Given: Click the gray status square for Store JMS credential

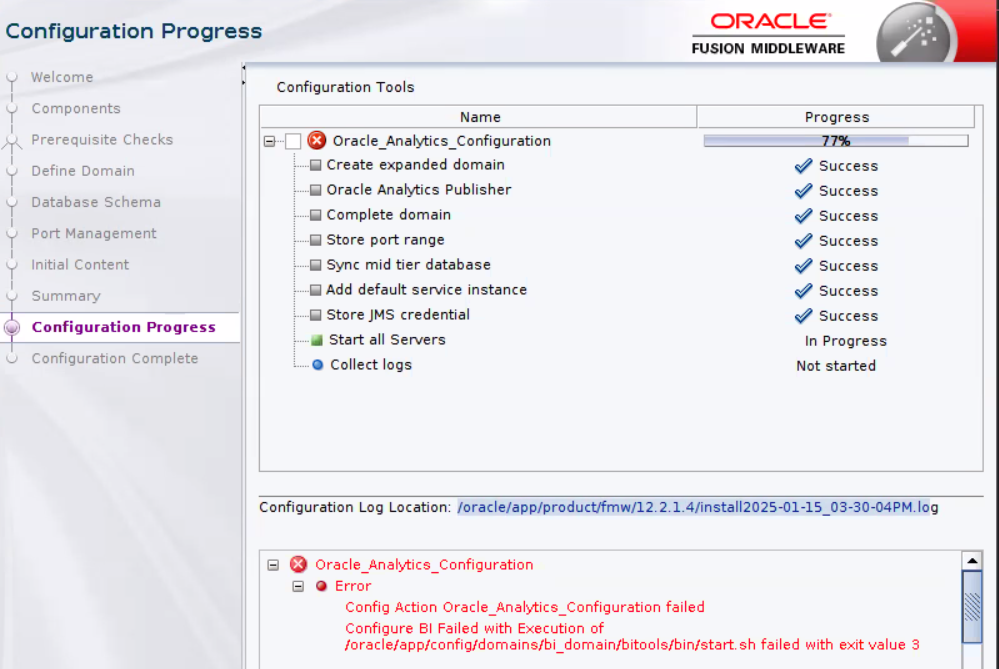Looking at the screenshot, I should pos(315,315).
